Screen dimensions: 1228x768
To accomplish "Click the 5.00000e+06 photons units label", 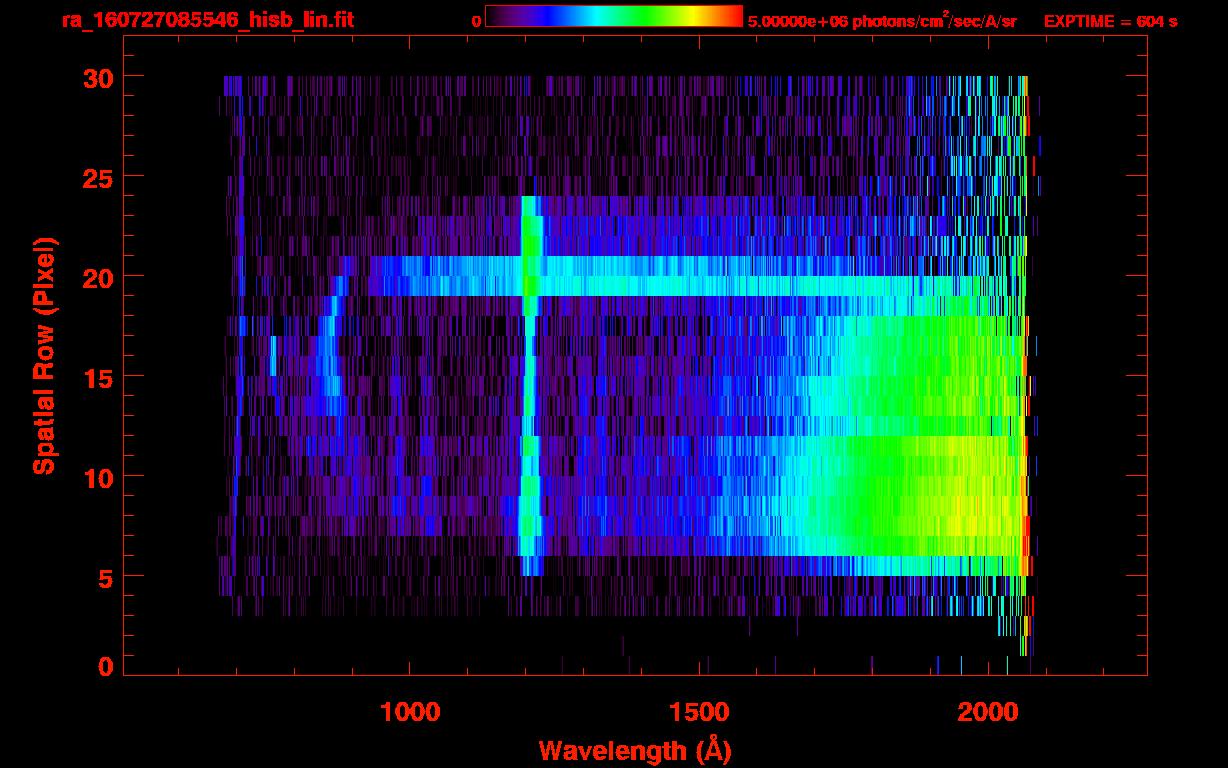I will point(882,21).
